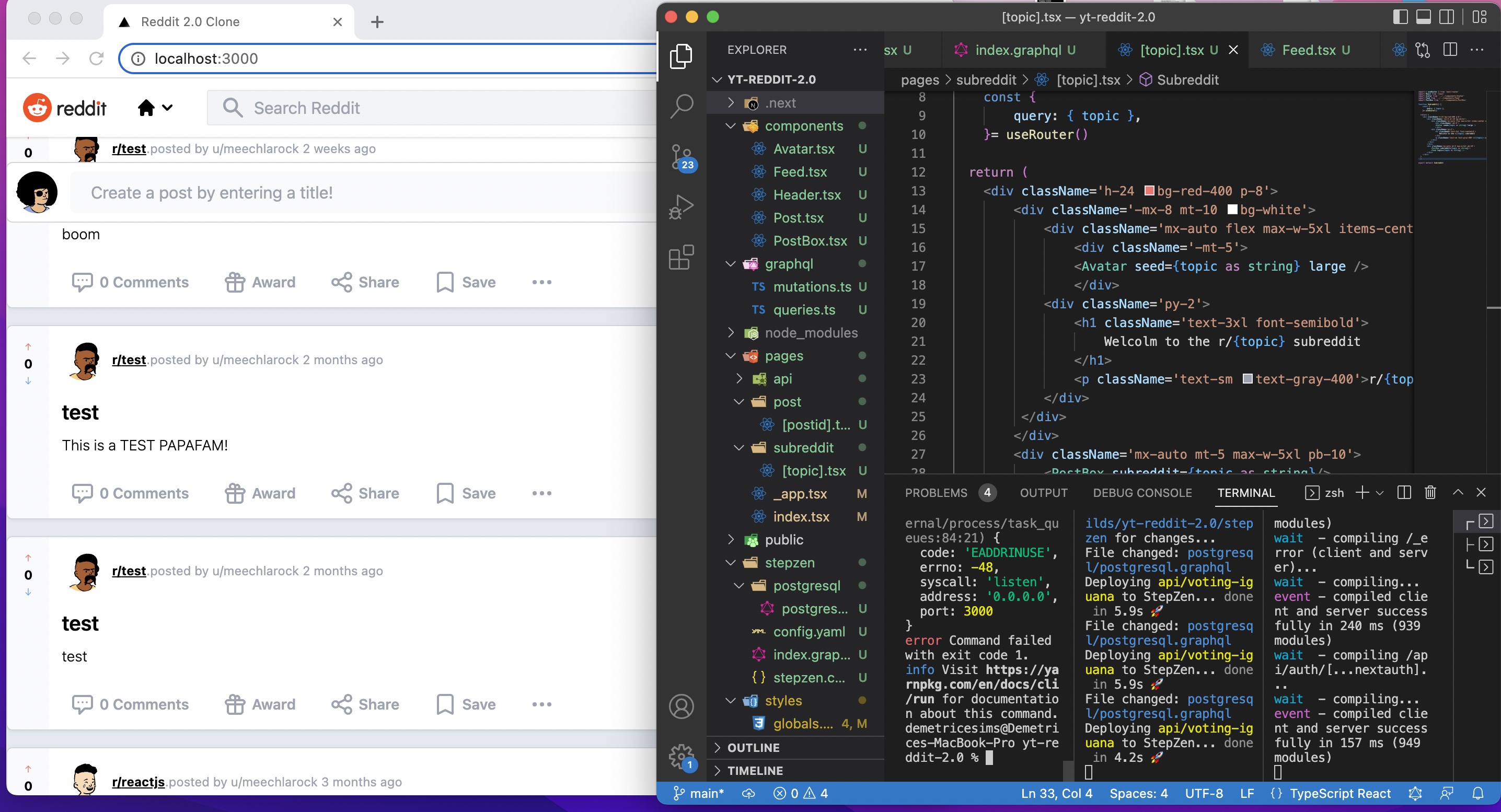Click Award on the 'This is a TEST PAPAFAM!' post
Viewport: 1501px width, 812px height.
[260, 493]
